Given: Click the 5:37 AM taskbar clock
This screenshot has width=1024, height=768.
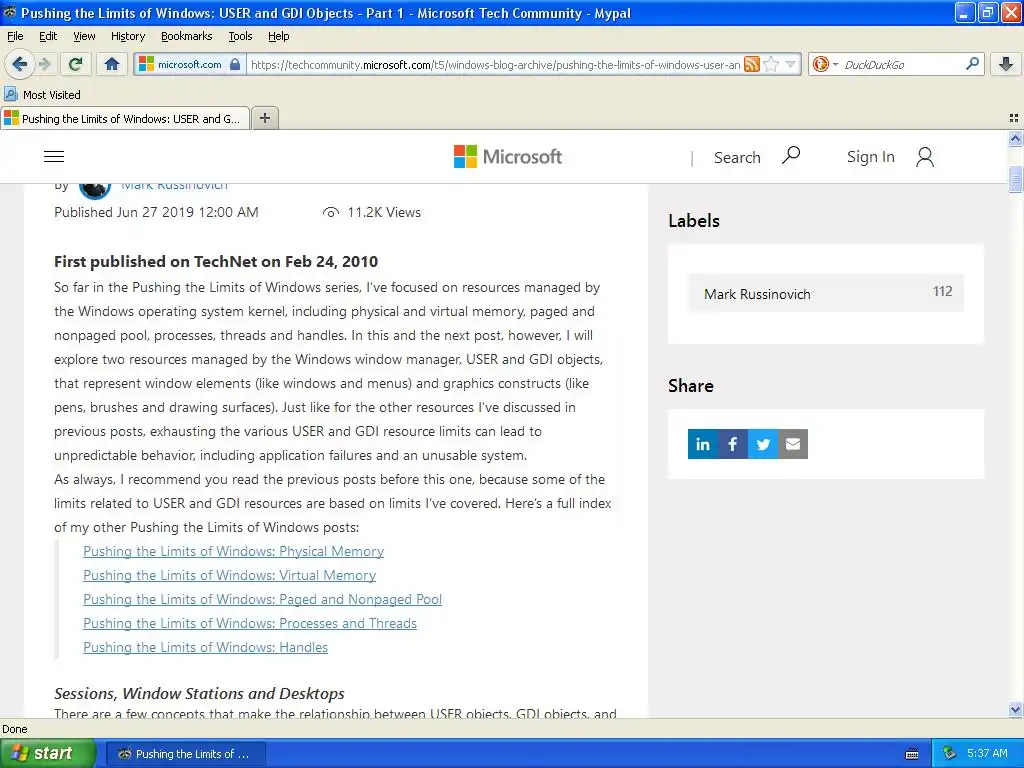Looking at the screenshot, I should tap(987, 754).
